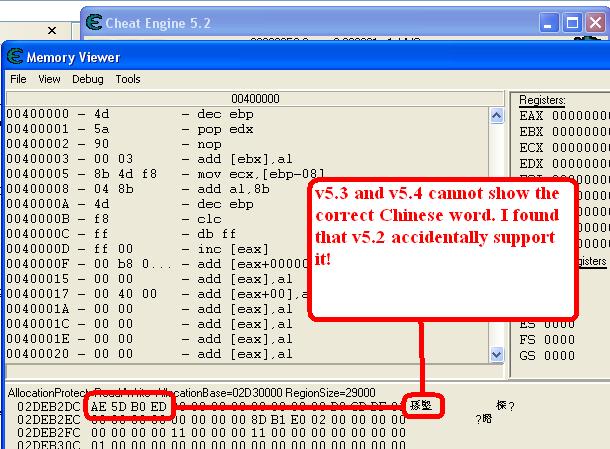Select disassembly line 00400002 nop
This screenshot has width=610, height=449.
247,144
